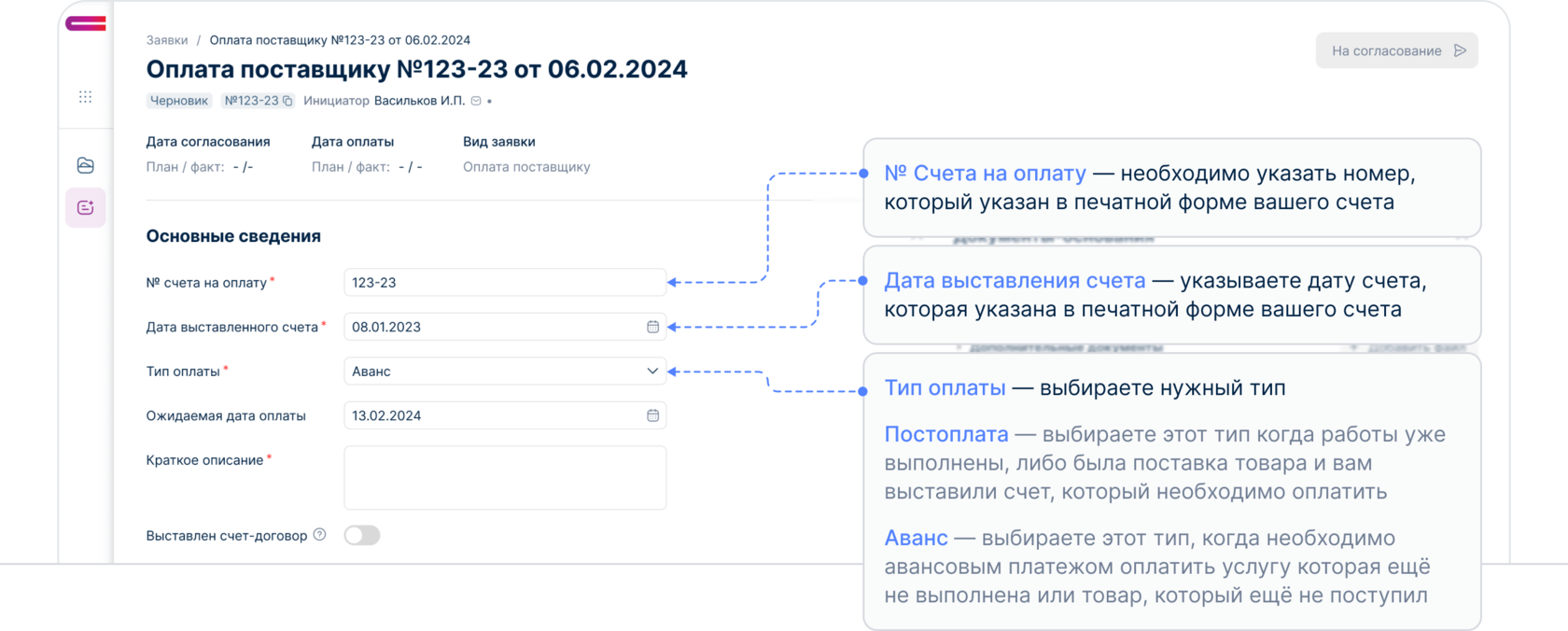Click the Черновик status tag
The image size is (1568, 631).
pyautogui.click(x=179, y=101)
